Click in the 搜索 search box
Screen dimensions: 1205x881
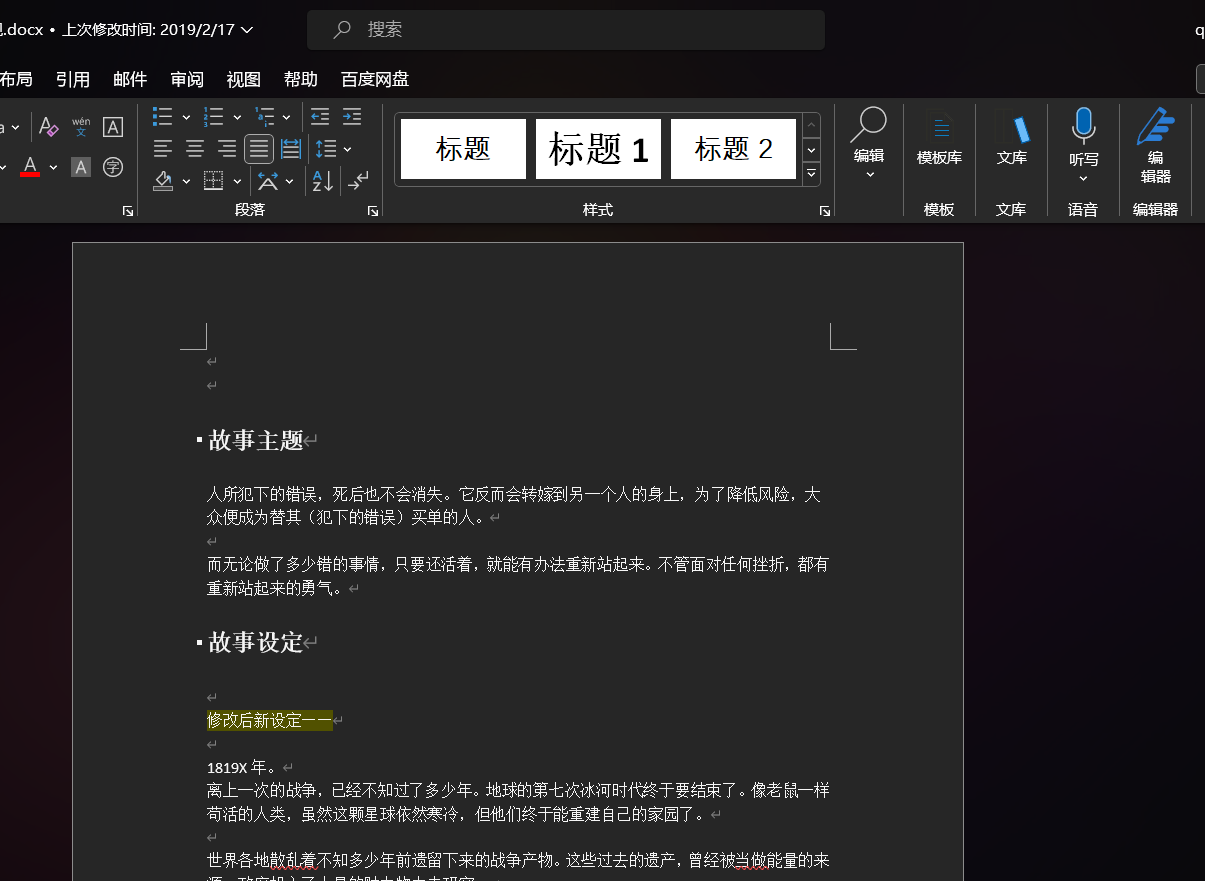click(566, 30)
